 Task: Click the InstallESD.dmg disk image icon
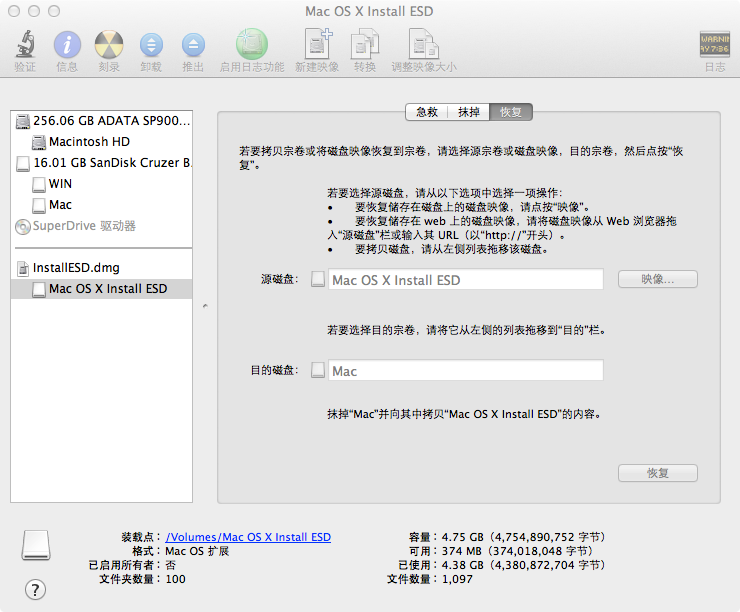(x=23, y=268)
